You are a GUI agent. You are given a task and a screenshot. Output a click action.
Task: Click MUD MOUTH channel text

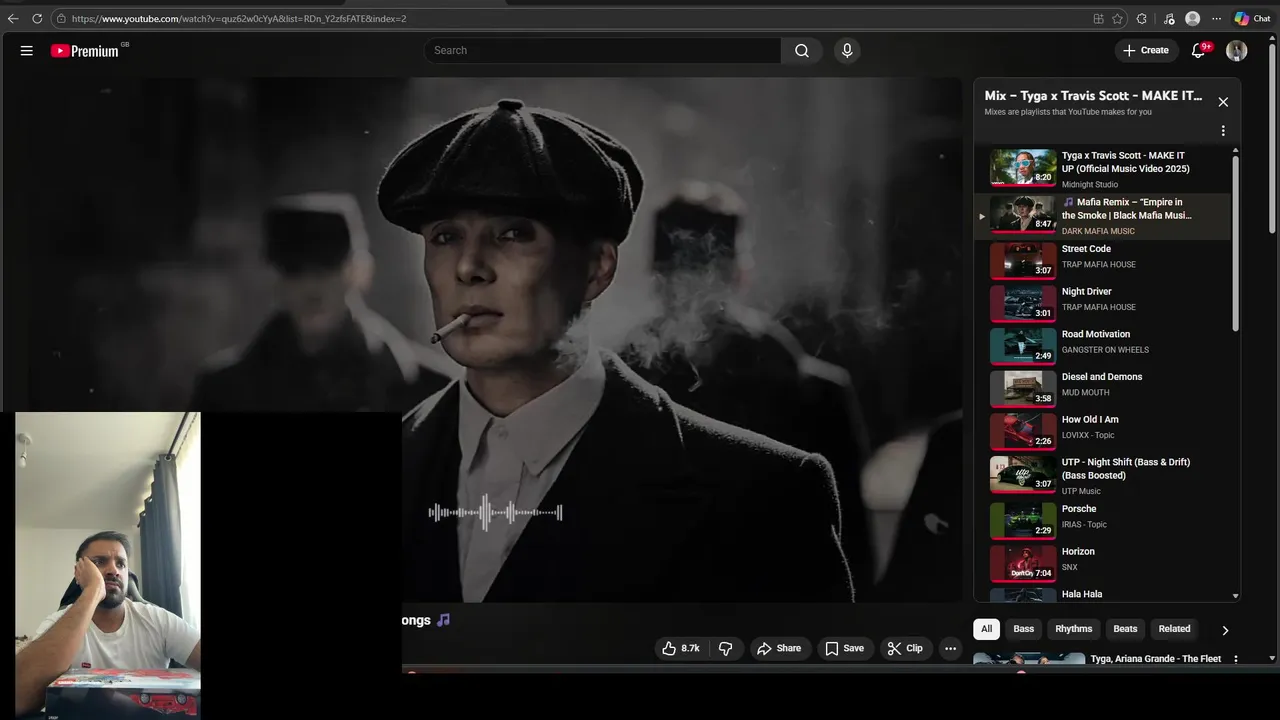[1085, 393]
